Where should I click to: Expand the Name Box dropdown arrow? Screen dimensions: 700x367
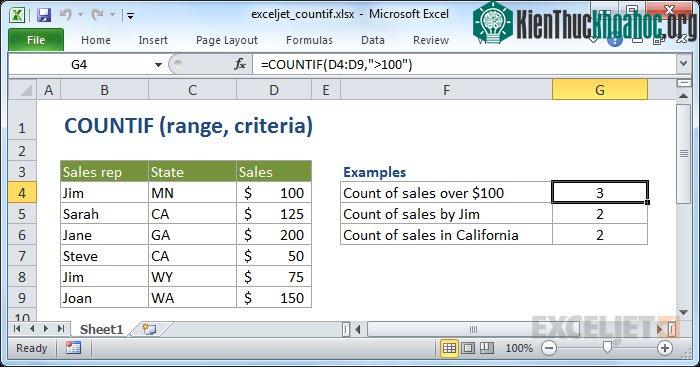click(x=158, y=65)
